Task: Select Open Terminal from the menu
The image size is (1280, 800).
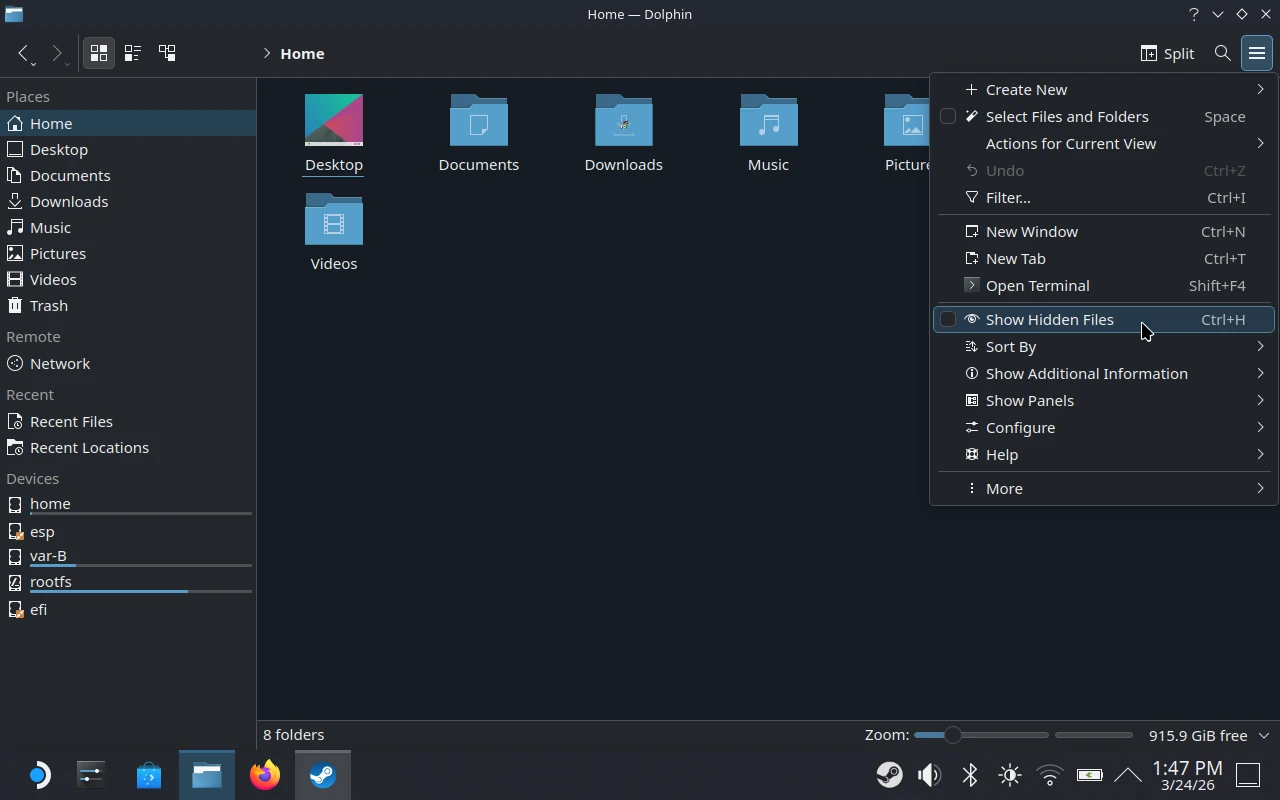Action: pyautogui.click(x=1037, y=285)
